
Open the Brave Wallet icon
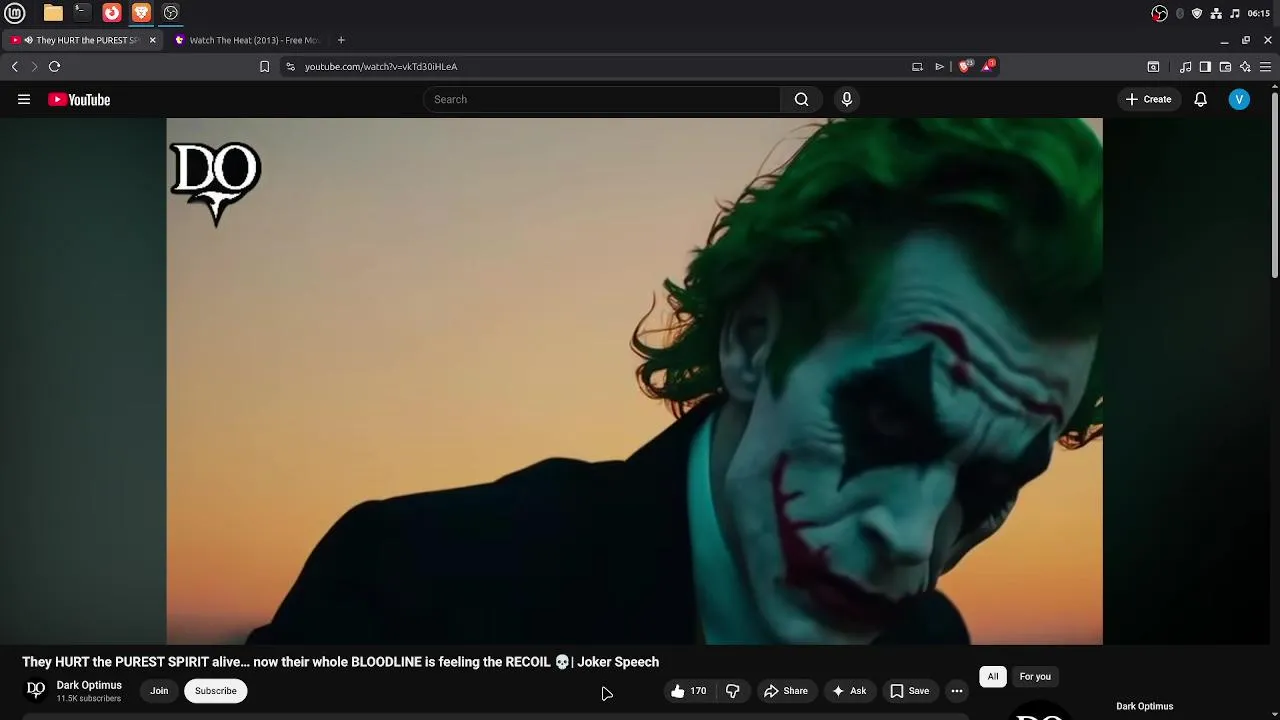[x=1225, y=67]
